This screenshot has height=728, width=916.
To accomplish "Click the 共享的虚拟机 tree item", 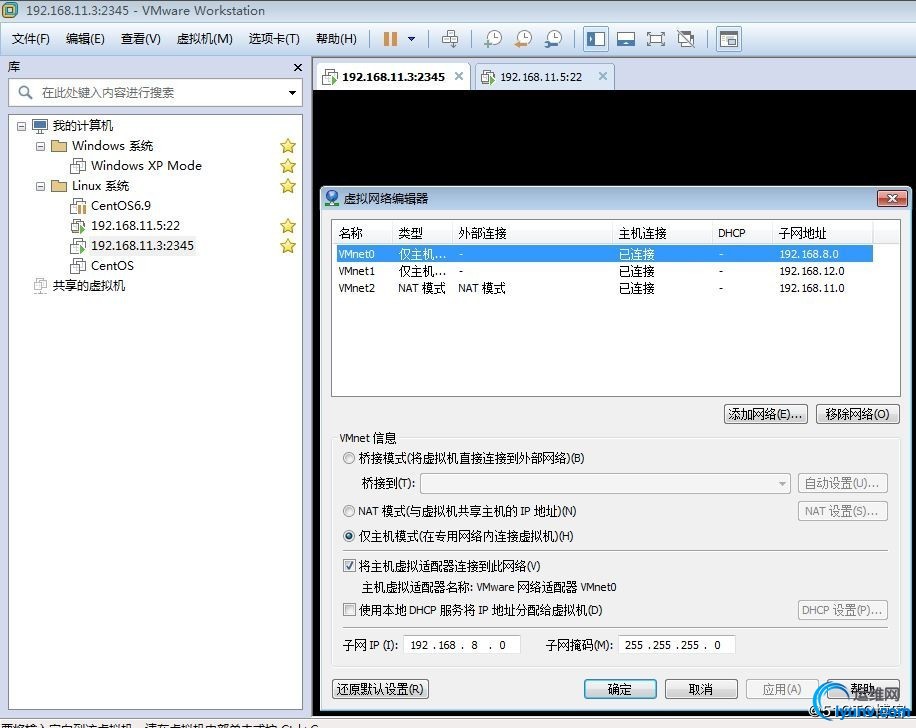I will point(88,286).
